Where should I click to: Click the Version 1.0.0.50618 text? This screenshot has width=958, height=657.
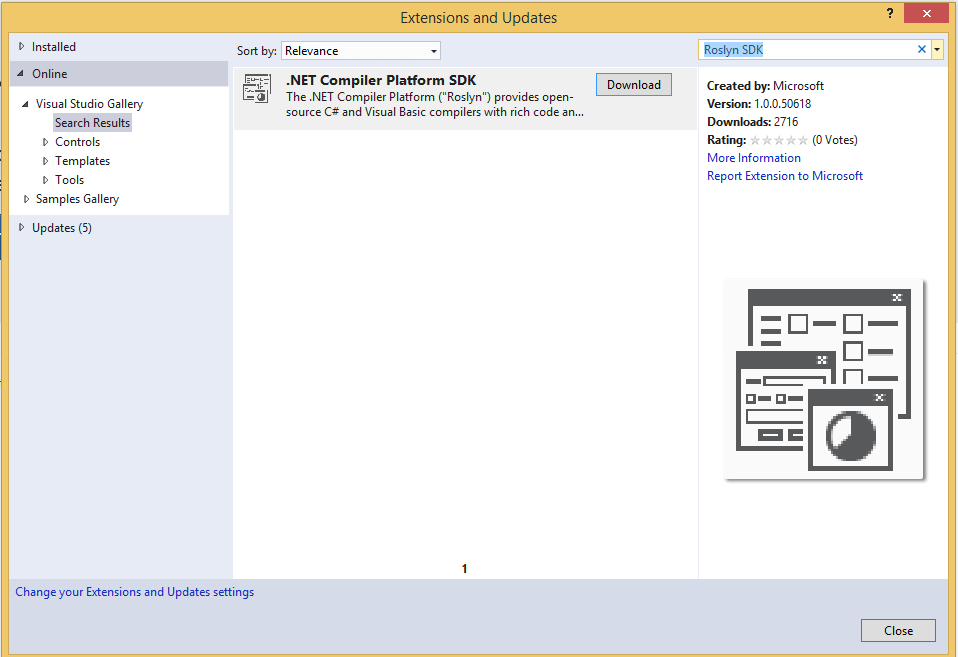point(759,104)
